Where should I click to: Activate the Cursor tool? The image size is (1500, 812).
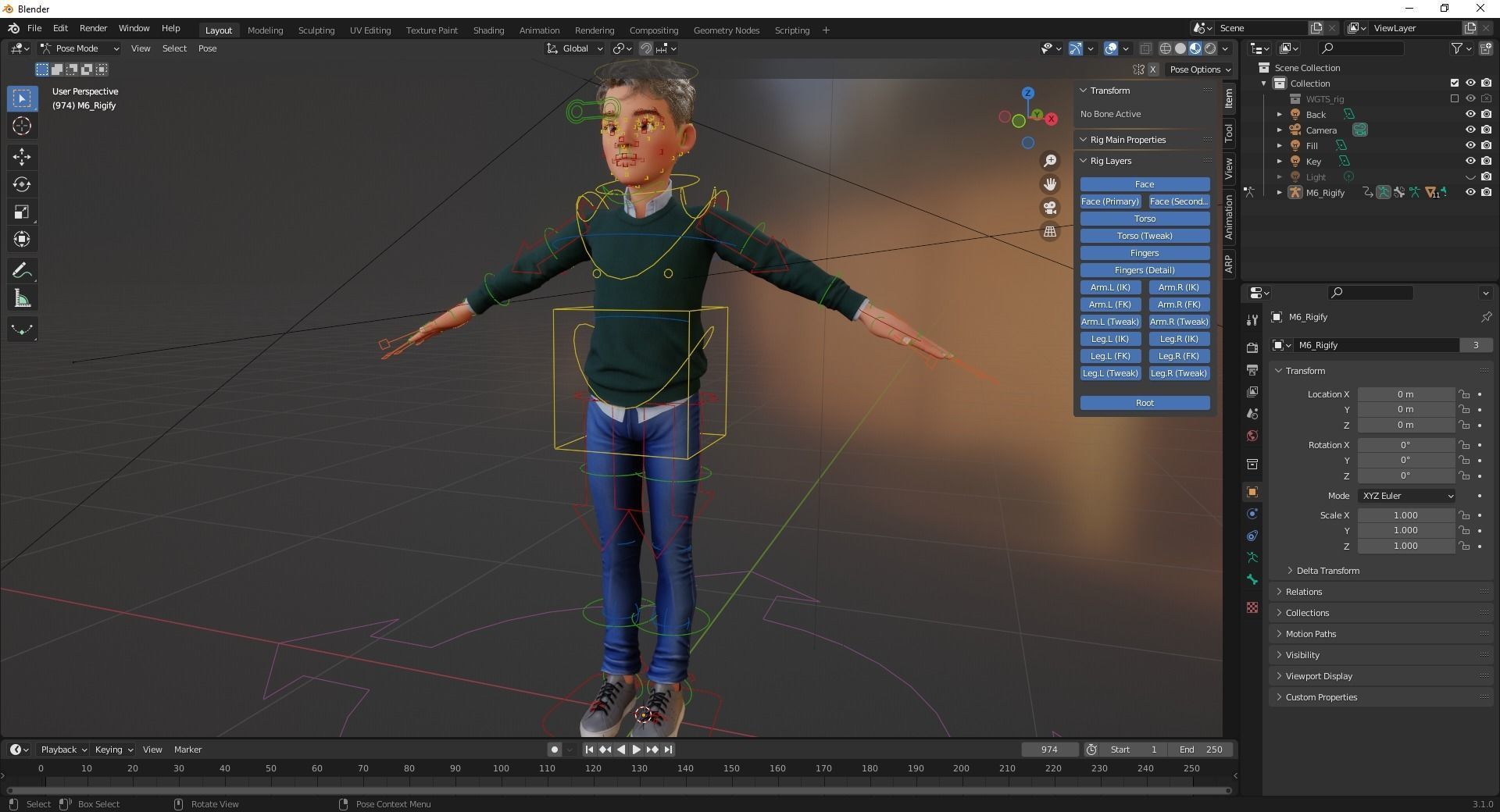click(x=22, y=126)
